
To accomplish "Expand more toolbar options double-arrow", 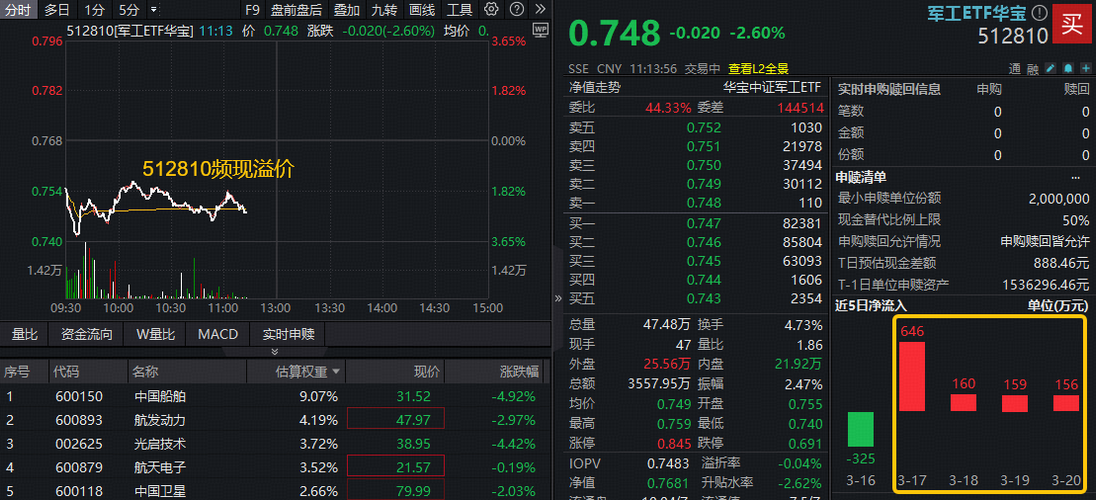I will tap(540, 10).
